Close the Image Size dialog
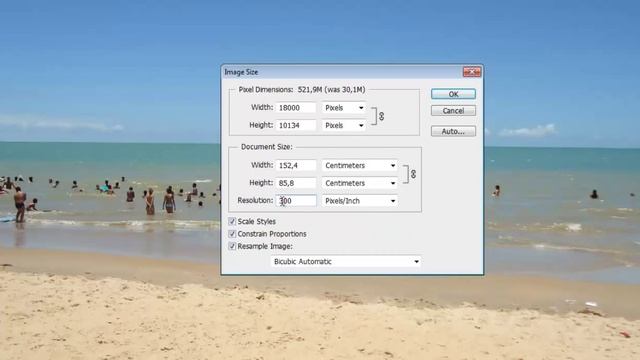Viewport: 640px width, 360px height. coord(472,72)
